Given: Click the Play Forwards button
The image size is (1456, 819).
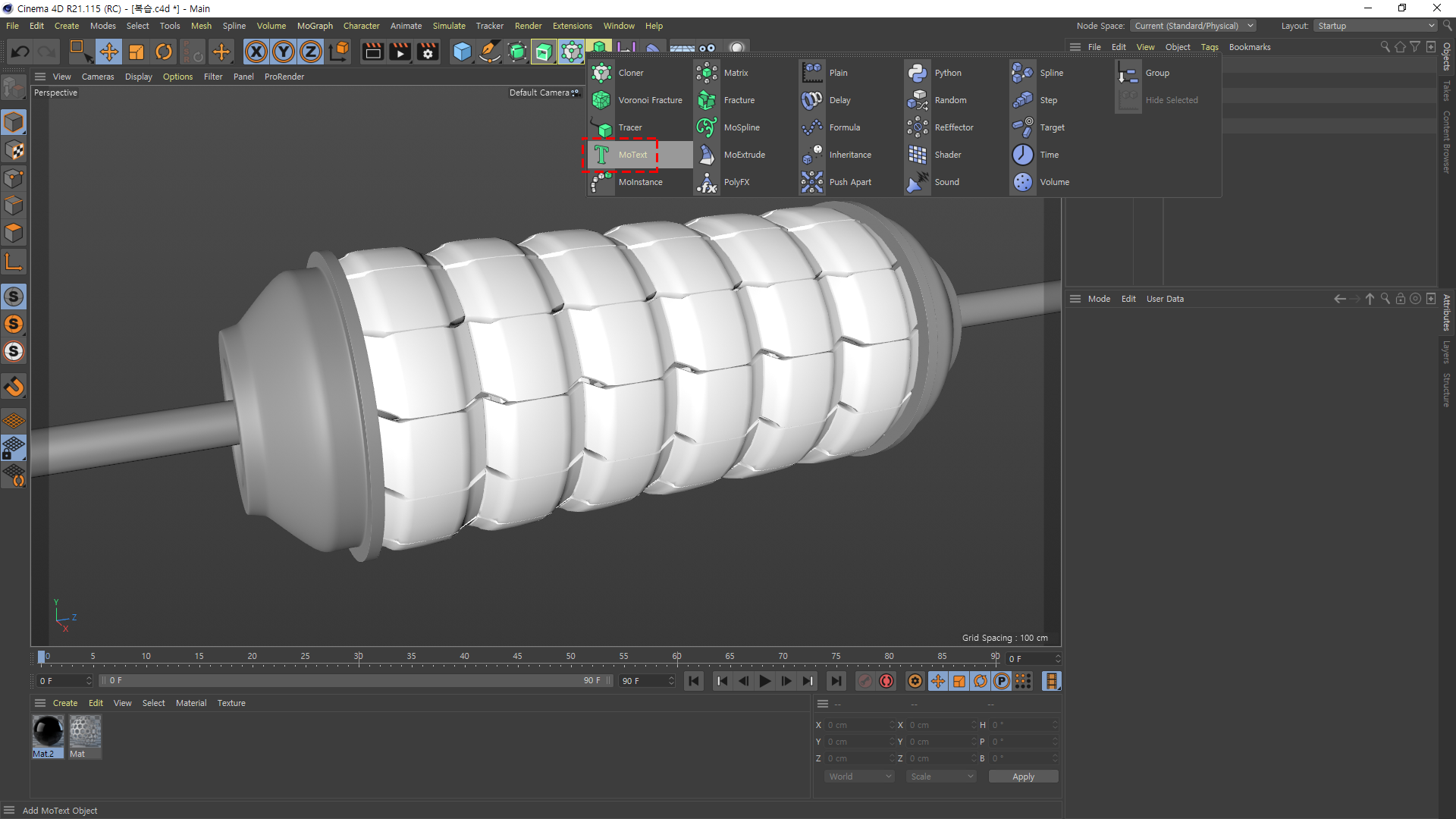Looking at the screenshot, I should point(765,681).
